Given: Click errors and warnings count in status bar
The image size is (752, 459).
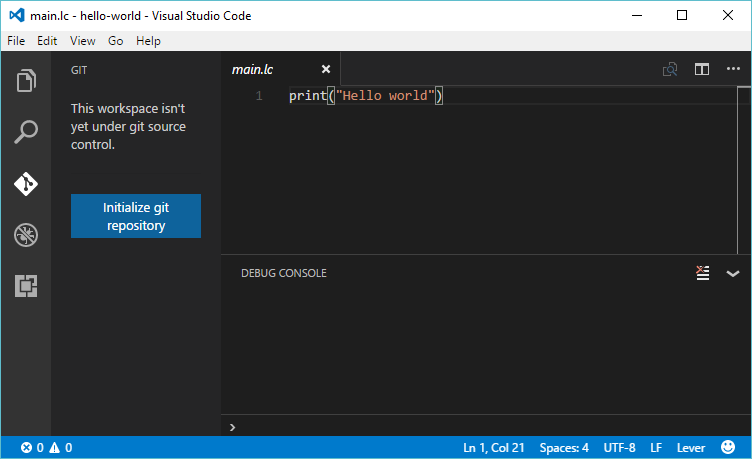Looking at the screenshot, I should pos(46,448).
